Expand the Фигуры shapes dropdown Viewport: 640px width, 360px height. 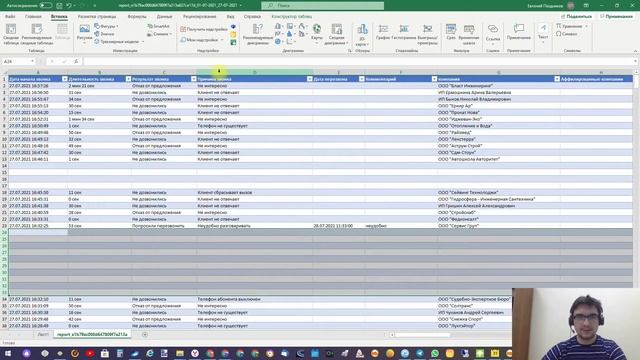tap(106, 26)
